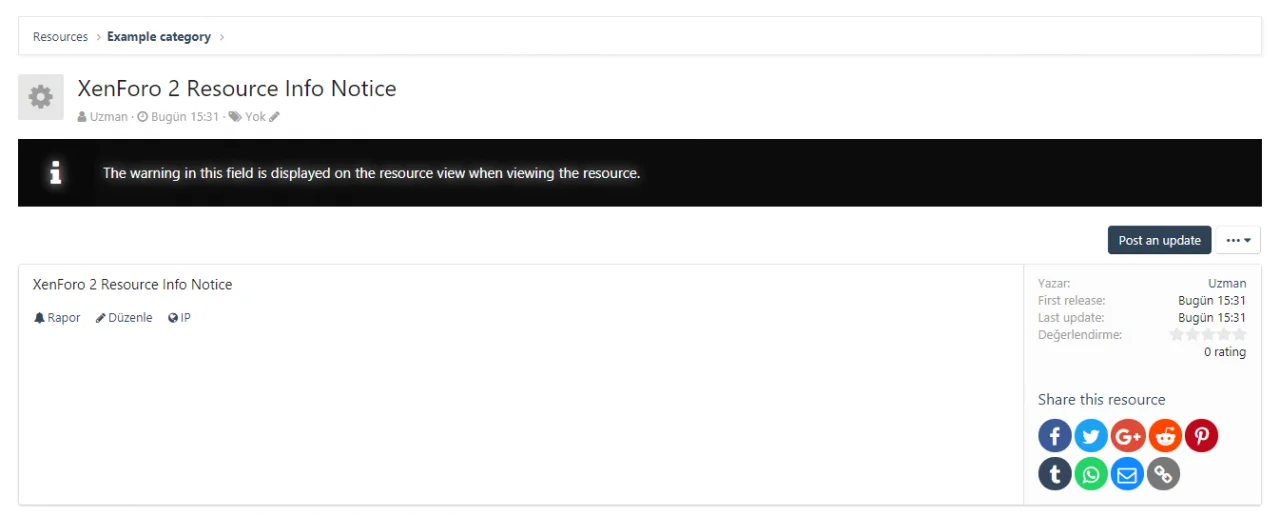View the poster IP link
Viewport: 1280px width, 516px height.
pyautogui.click(x=180, y=318)
